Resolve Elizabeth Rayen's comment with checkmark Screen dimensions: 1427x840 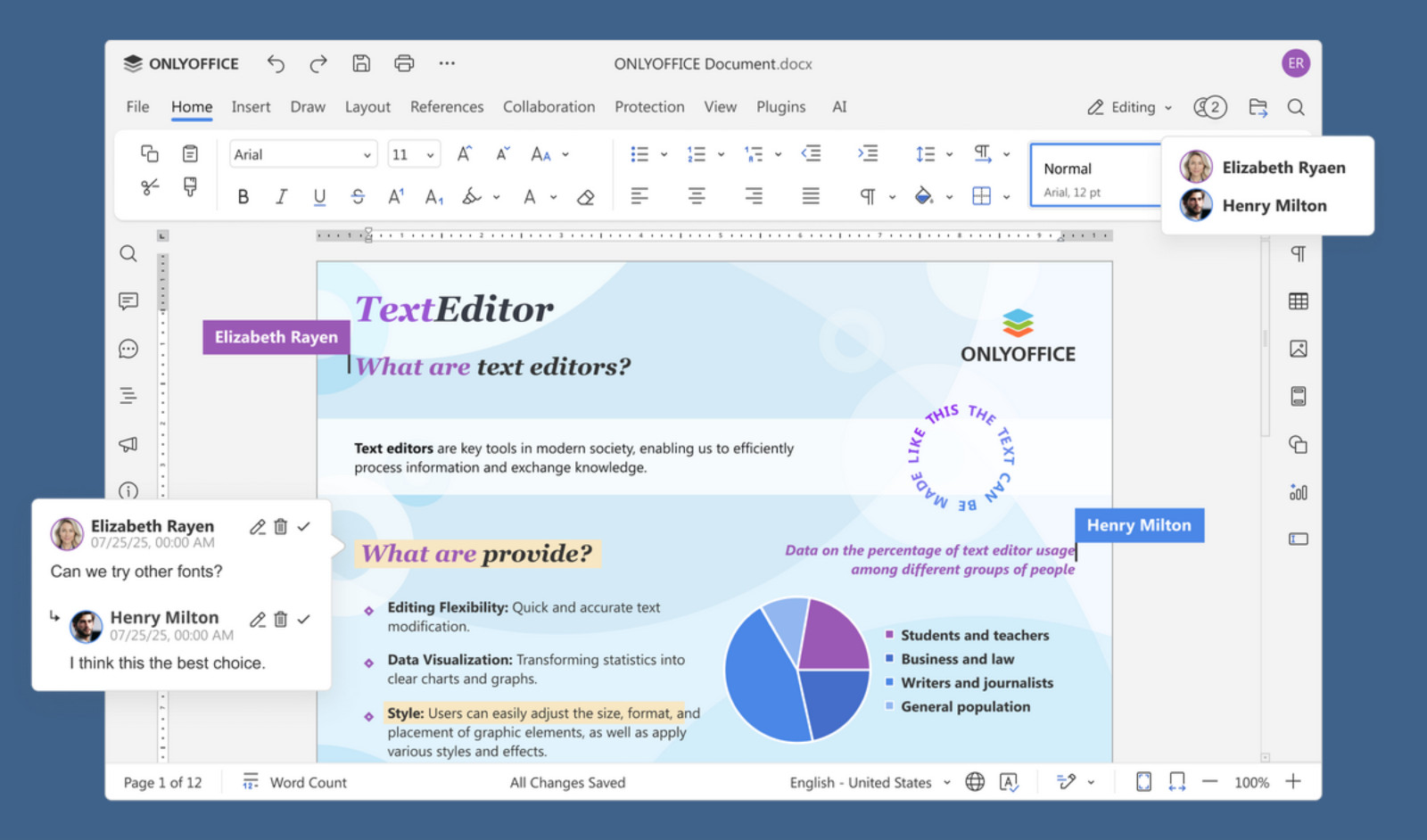point(304,526)
